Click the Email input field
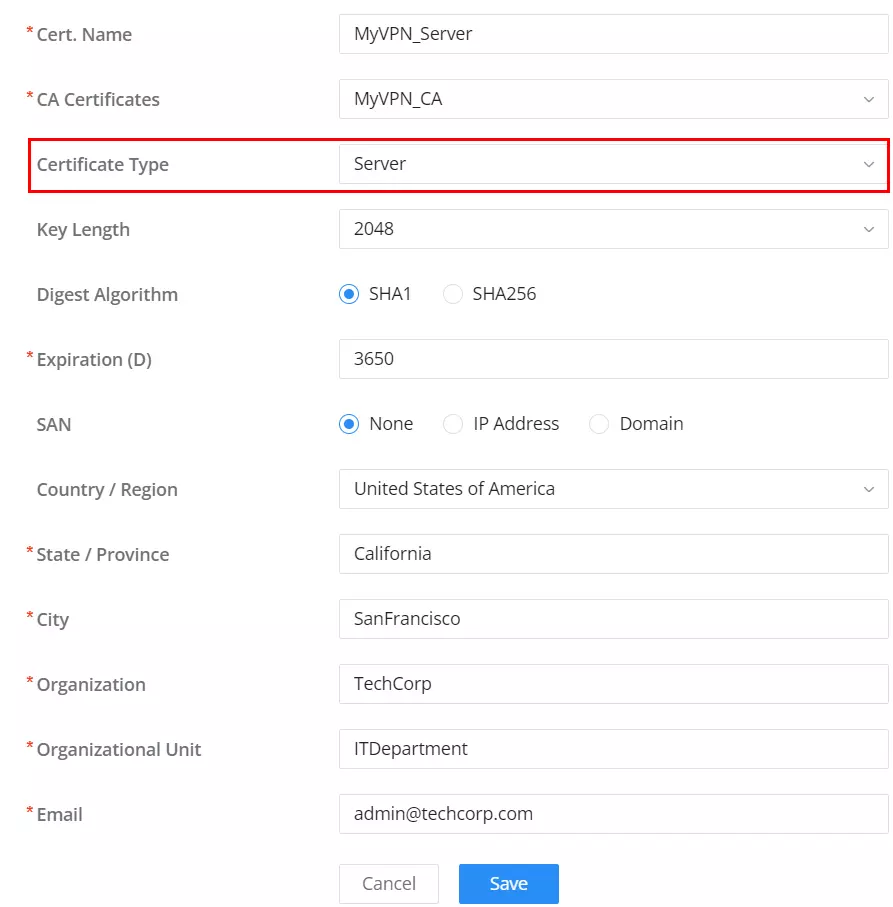 (x=613, y=814)
